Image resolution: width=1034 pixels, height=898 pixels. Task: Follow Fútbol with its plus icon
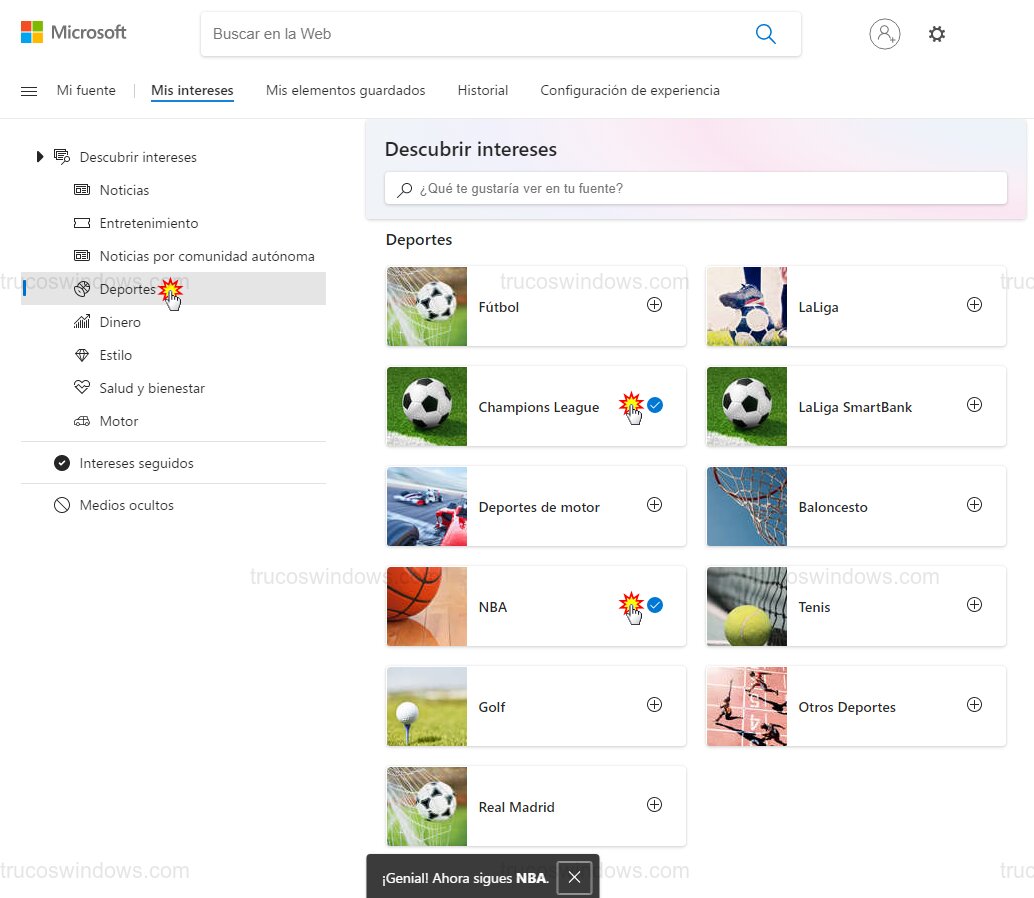click(x=654, y=305)
